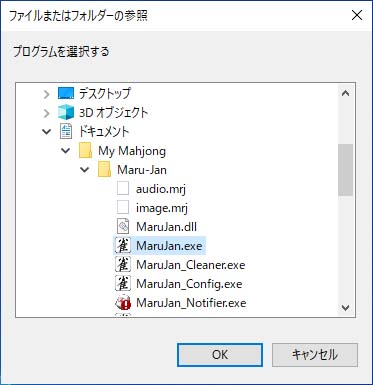Click the blue デスクトップ monitor icon
The width and height of the screenshot is (373, 385).
coord(66,94)
